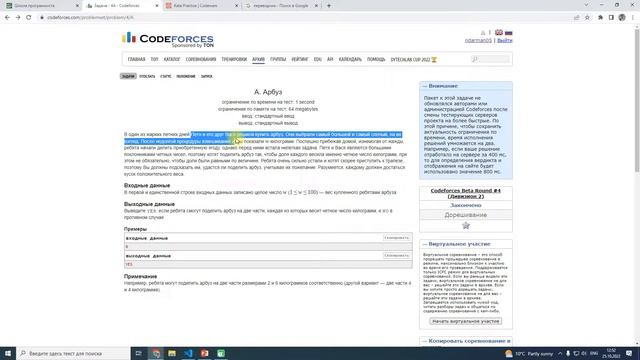
Task: Open PowerPoint from the taskbar
Action: pyautogui.click(x=204, y=353)
